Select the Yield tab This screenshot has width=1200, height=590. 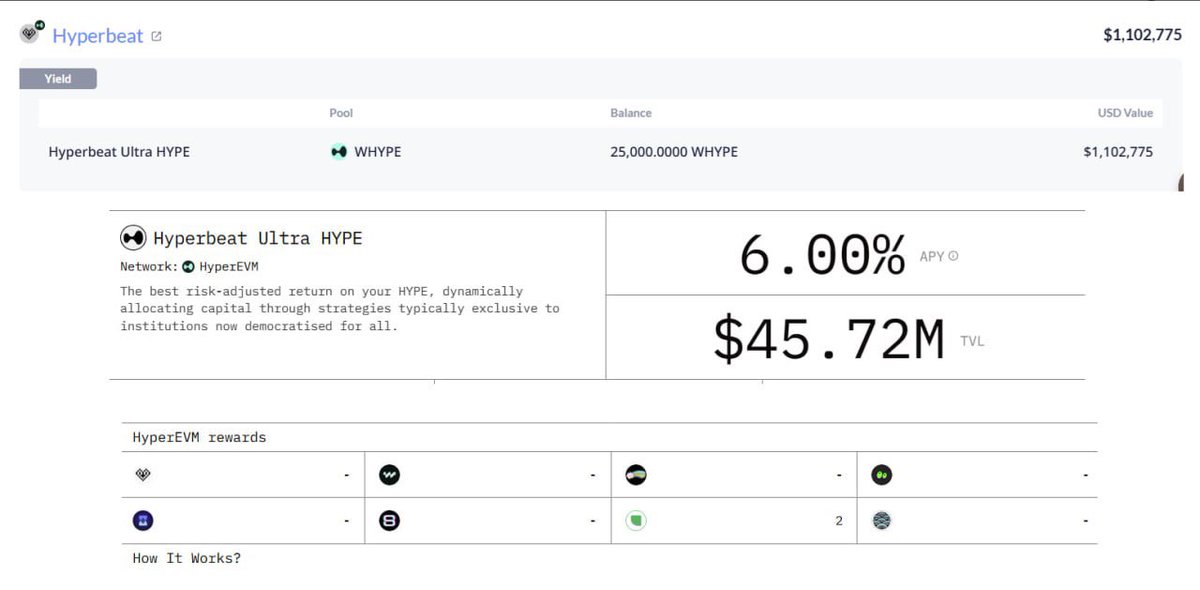click(x=58, y=79)
